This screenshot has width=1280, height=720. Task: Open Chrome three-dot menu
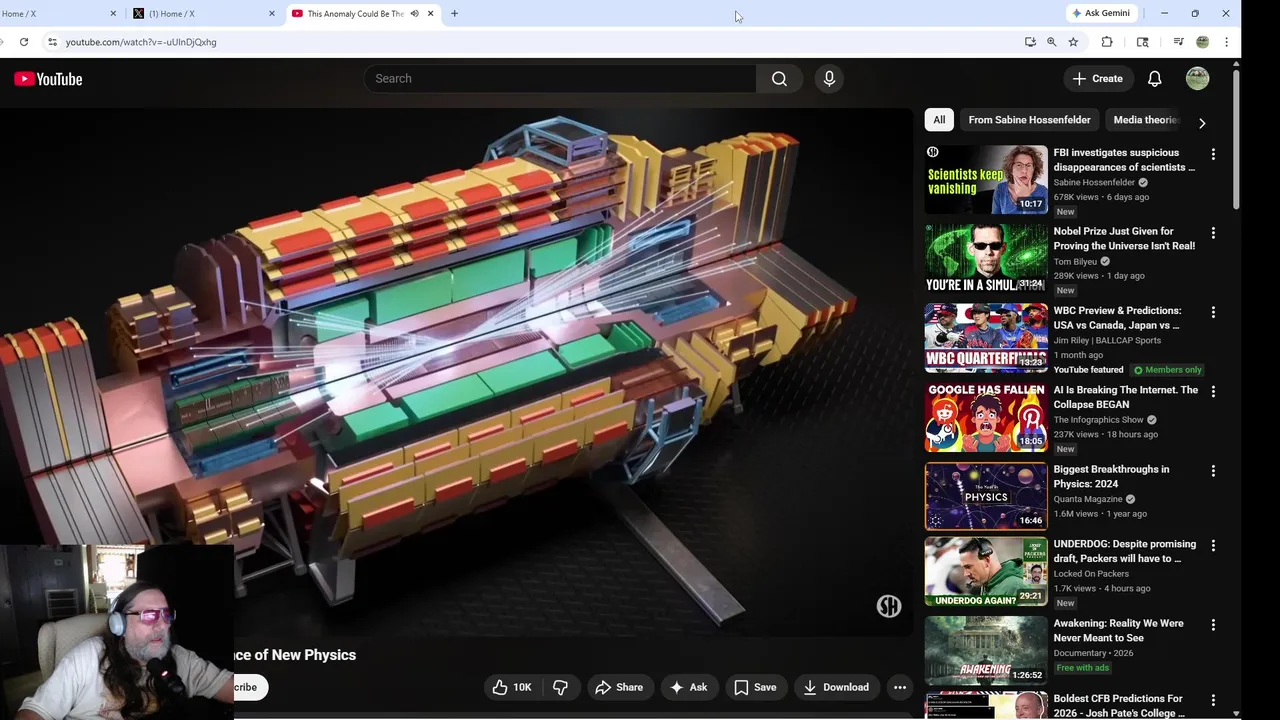[x=1226, y=42]
